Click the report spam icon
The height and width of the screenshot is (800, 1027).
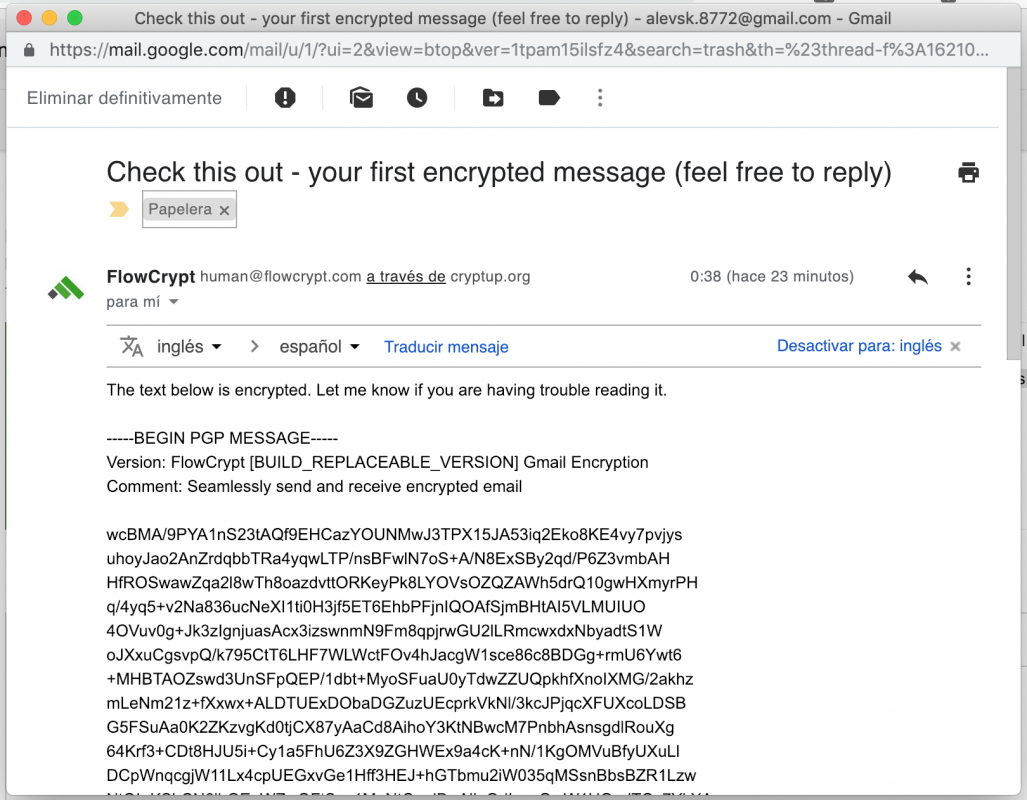[x=286, y=97]
